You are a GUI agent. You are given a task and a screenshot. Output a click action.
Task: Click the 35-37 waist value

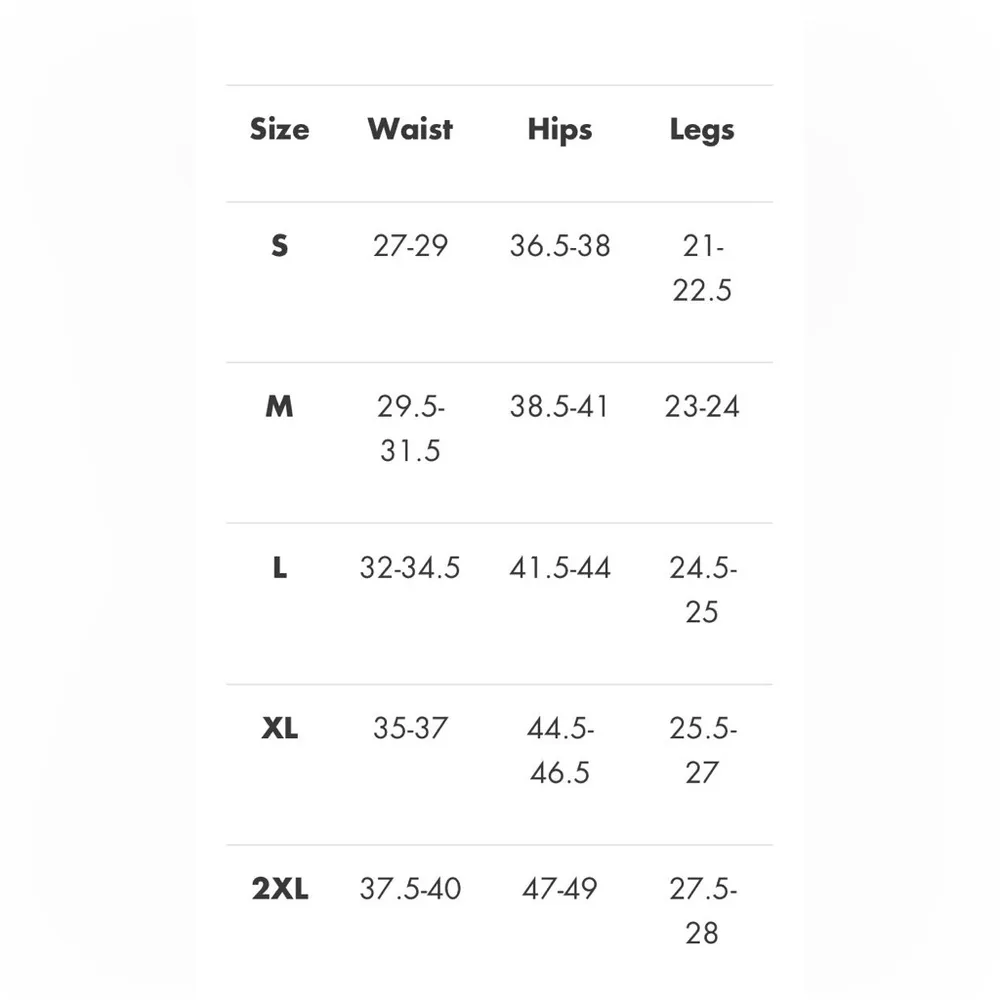pyautogui.click(x=410, y=729)
